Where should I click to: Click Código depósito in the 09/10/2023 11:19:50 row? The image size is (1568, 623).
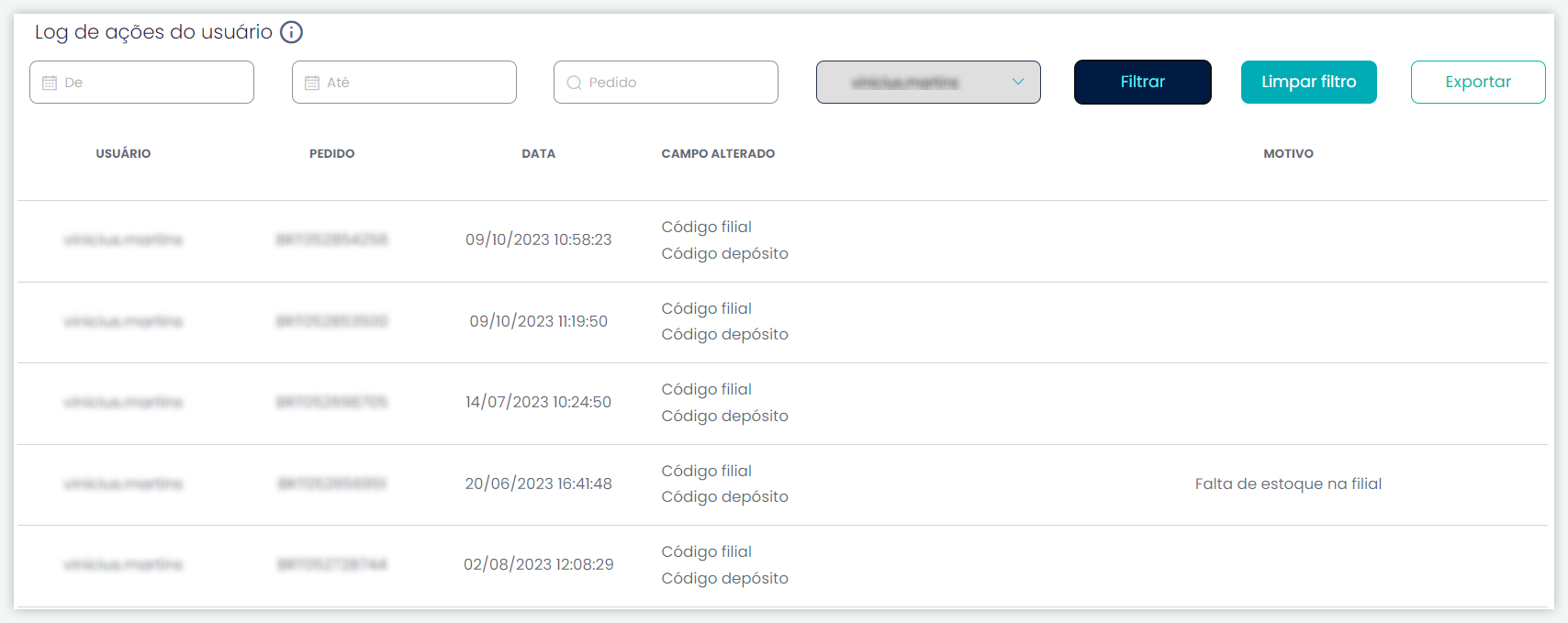(x=725, y=334)
